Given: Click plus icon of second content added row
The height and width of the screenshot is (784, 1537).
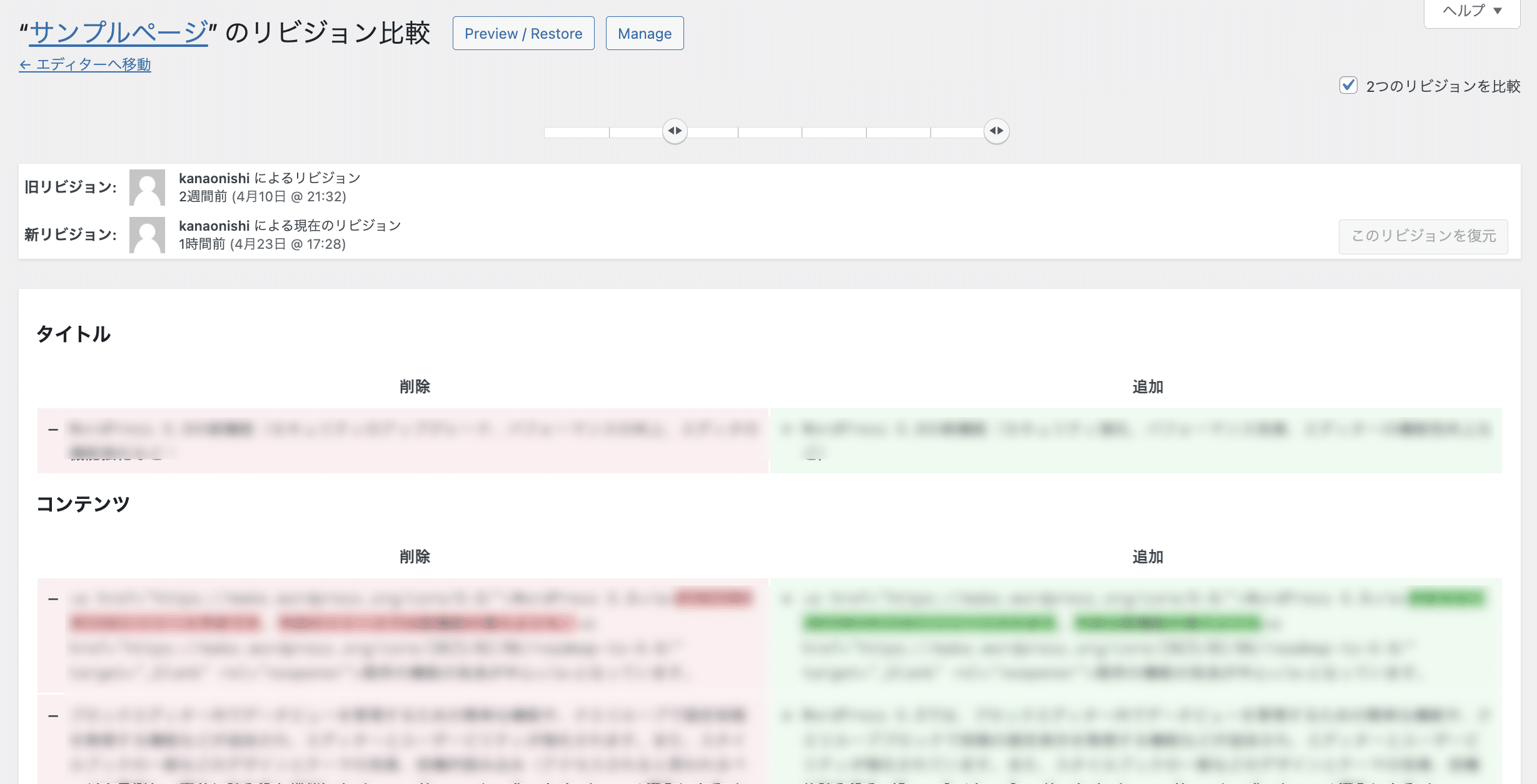Looking at the screenshot, I should pyautogui.click(x=787, y=715).
